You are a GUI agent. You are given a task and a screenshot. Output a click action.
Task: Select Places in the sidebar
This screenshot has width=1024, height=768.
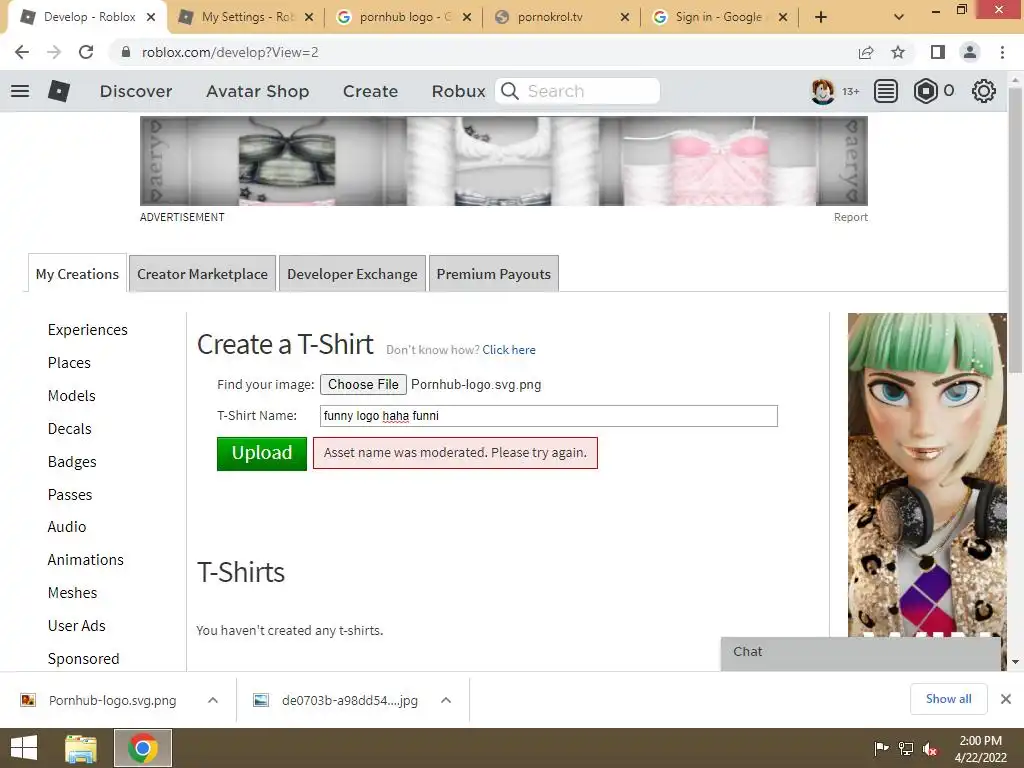pyautogui.click(x=69, y=362)
